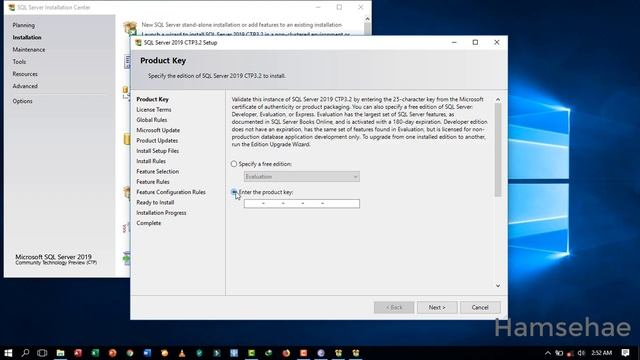Click the stand-alone installation icon in Installation Center

point(130,28)
